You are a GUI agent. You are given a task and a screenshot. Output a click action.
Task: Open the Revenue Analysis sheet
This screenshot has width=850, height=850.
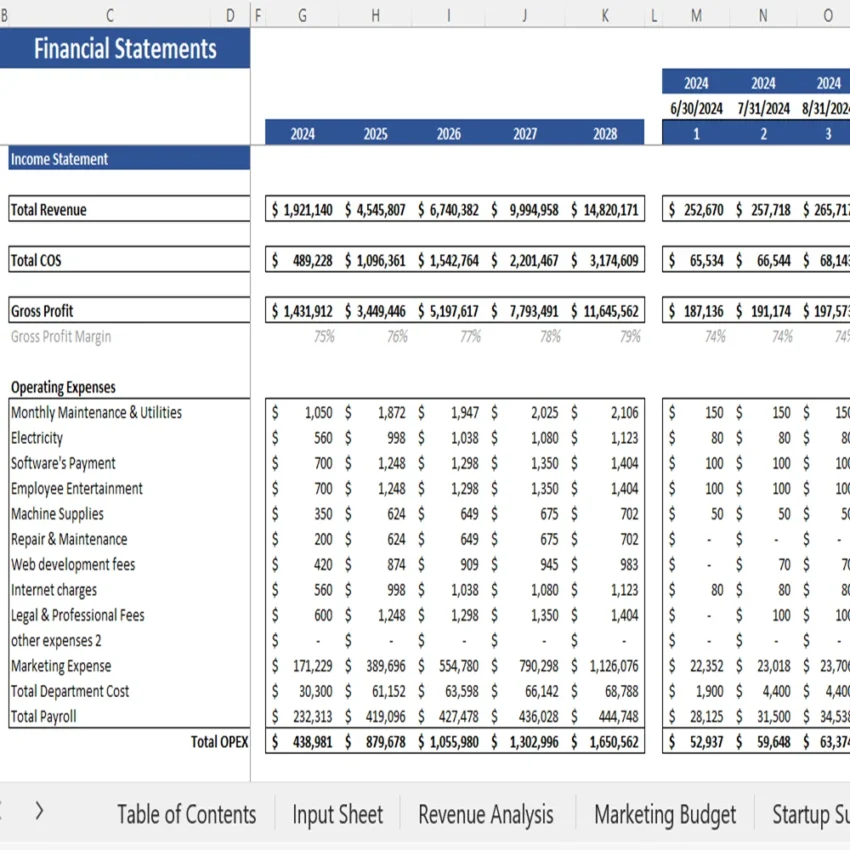point(486,813)
